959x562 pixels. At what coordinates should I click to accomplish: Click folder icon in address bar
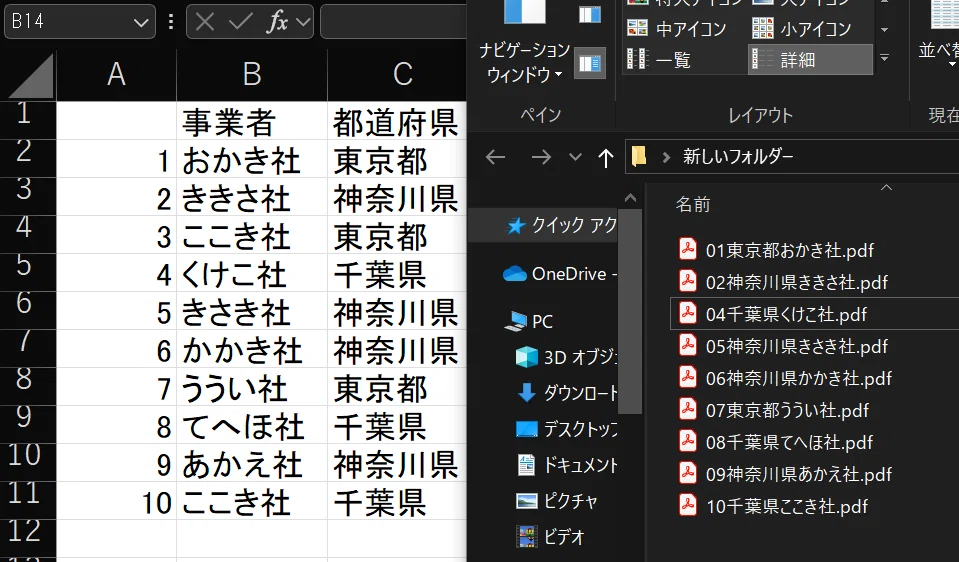(x=639, y=157)
